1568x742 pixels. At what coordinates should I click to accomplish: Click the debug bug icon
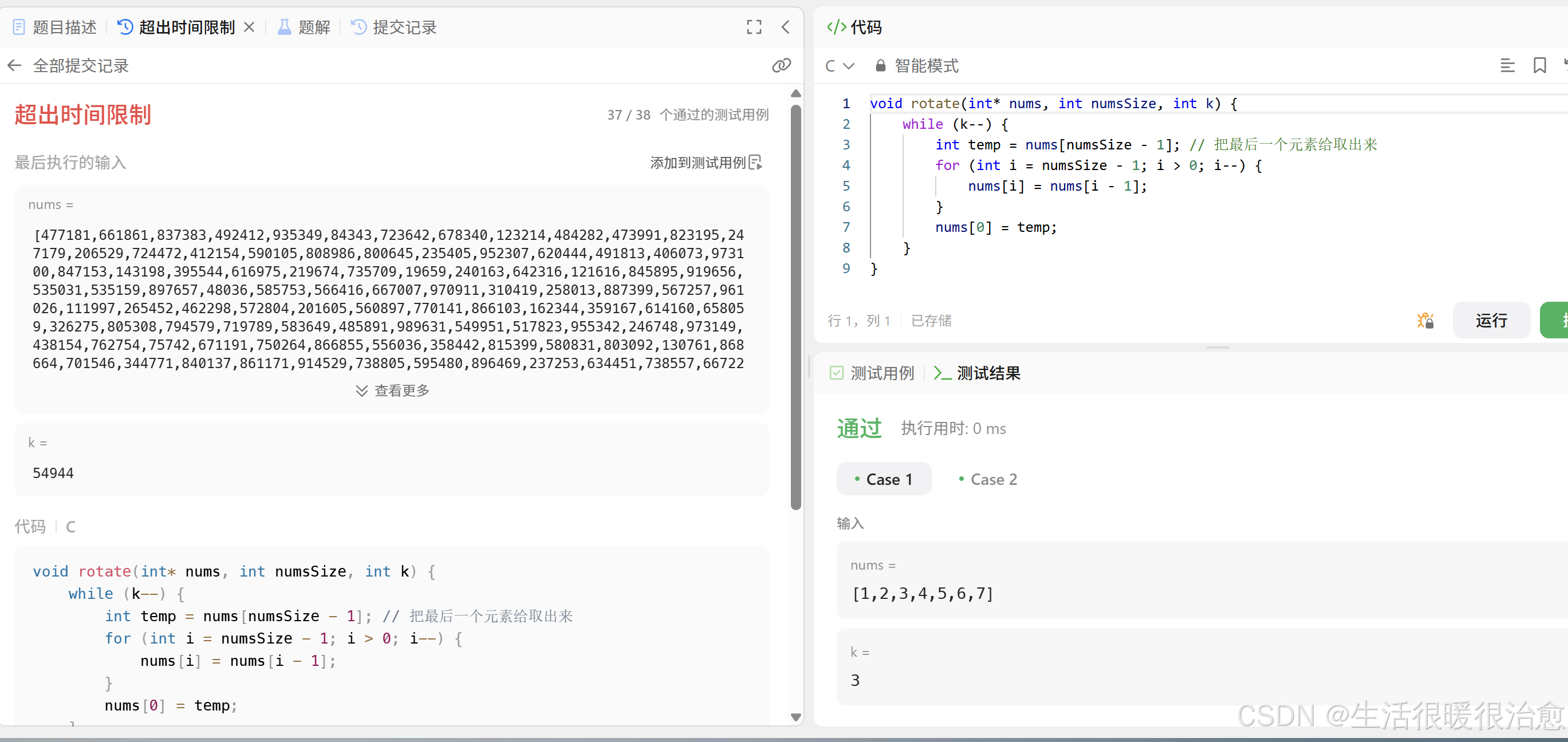[1425, 320]
